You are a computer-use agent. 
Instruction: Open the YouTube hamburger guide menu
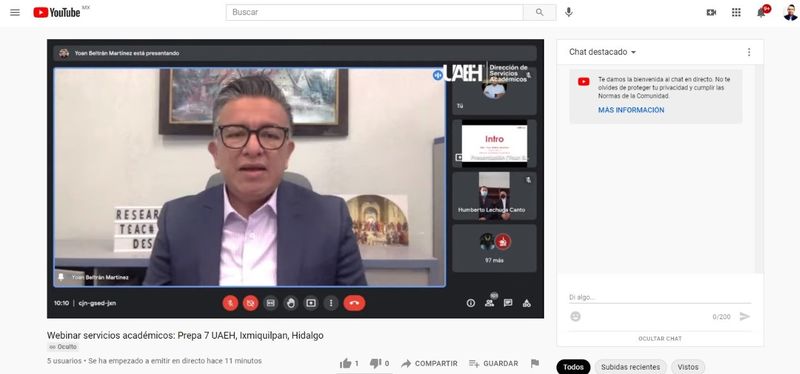(15, 12)
